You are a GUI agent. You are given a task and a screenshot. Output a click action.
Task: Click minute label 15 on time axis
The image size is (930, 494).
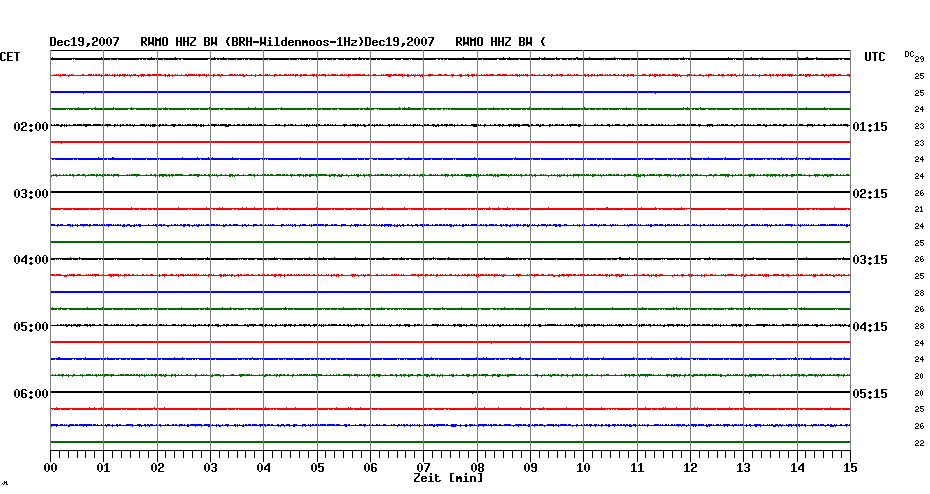850,468
